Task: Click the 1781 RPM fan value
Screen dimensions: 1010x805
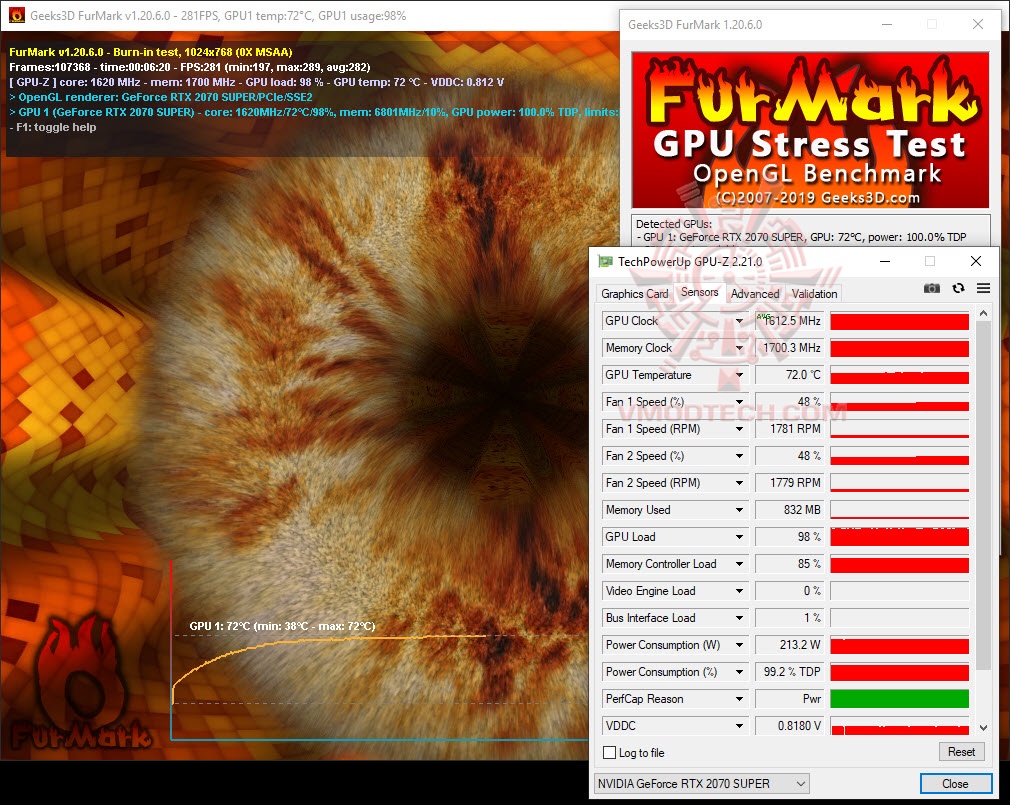Action: [x=790, y=429]
